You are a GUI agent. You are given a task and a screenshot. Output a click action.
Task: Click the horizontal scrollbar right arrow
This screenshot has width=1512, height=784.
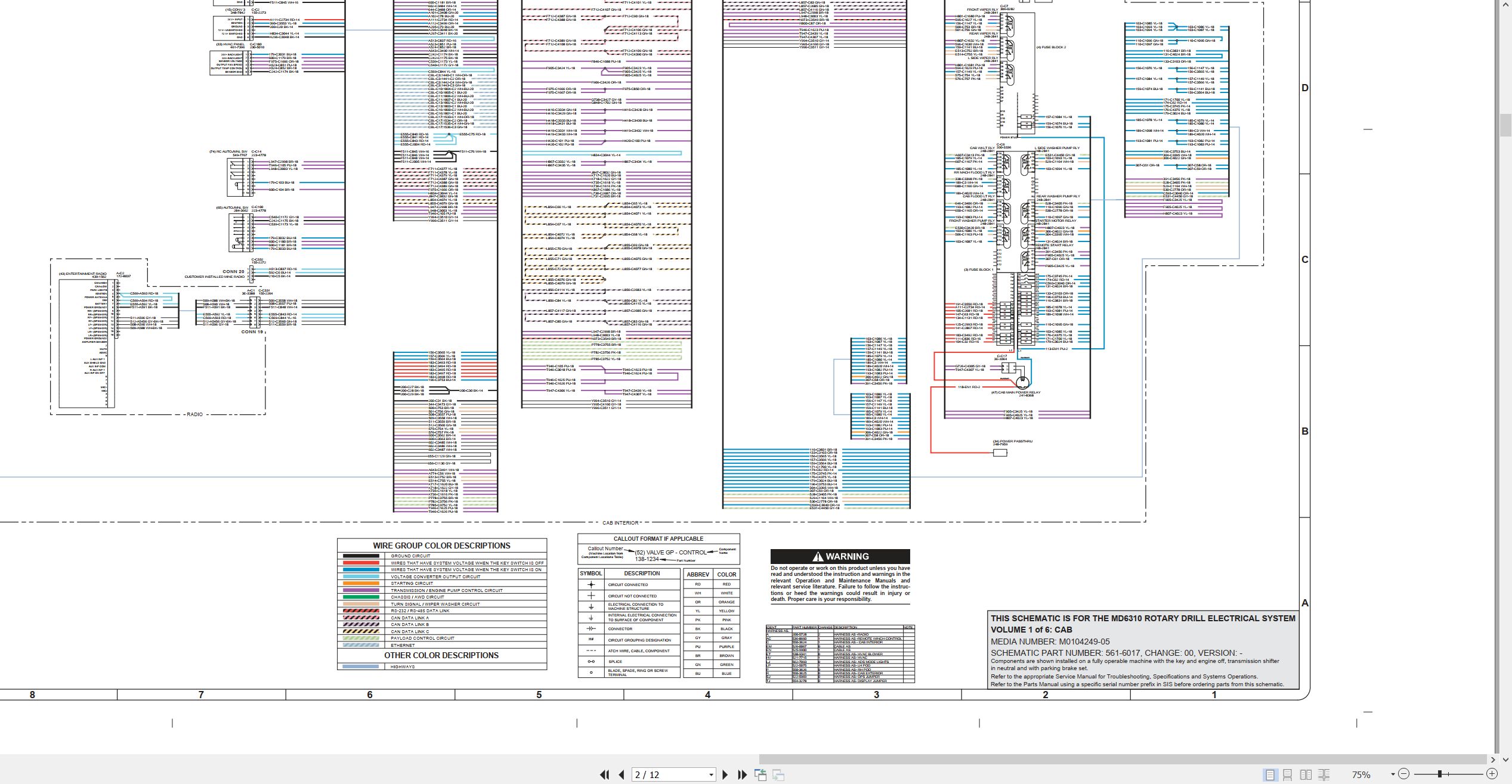(x=1493, y=759)
